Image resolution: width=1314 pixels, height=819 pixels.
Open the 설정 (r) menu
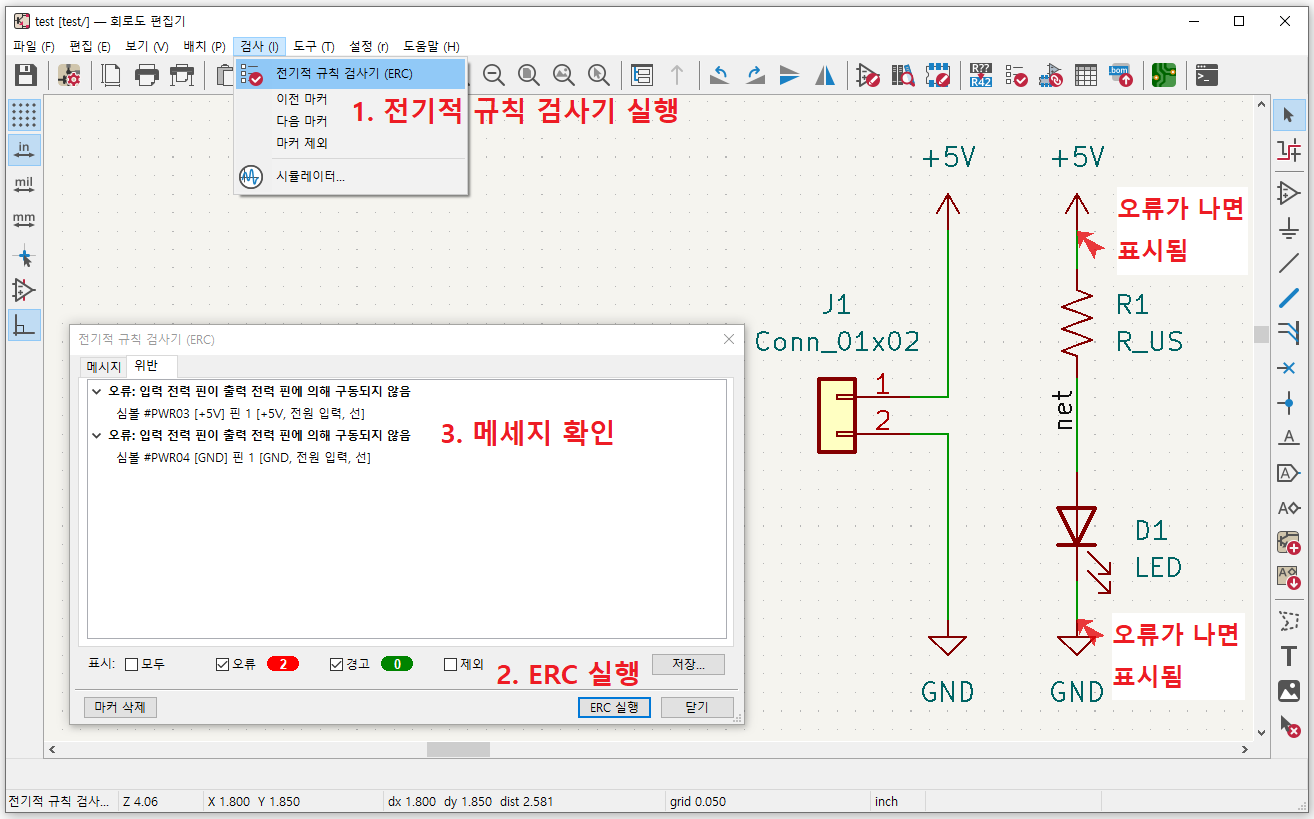click(369, 46)
